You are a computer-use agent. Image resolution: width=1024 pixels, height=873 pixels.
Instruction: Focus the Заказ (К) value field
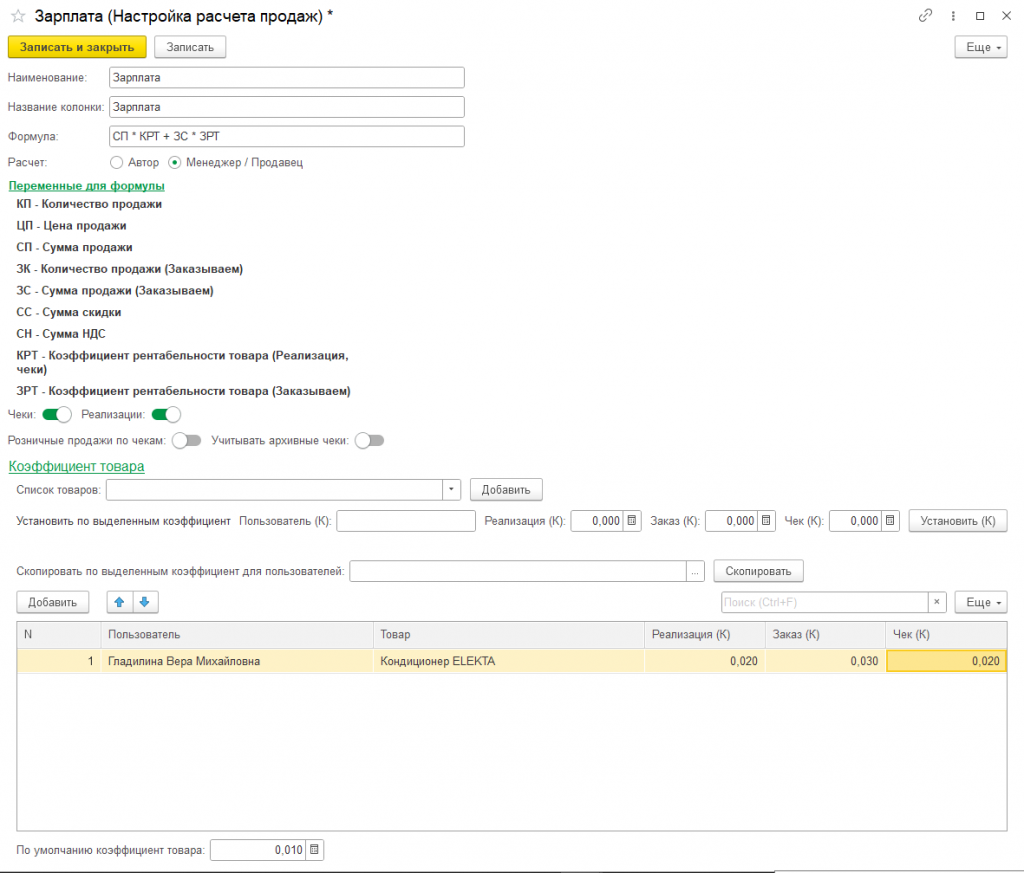coord(732,521)
